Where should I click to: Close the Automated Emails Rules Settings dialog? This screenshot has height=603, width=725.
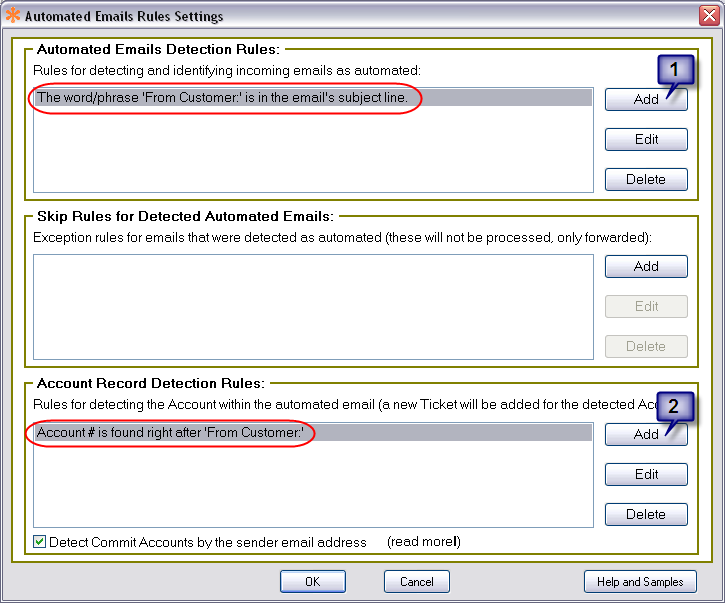point(709,16)
